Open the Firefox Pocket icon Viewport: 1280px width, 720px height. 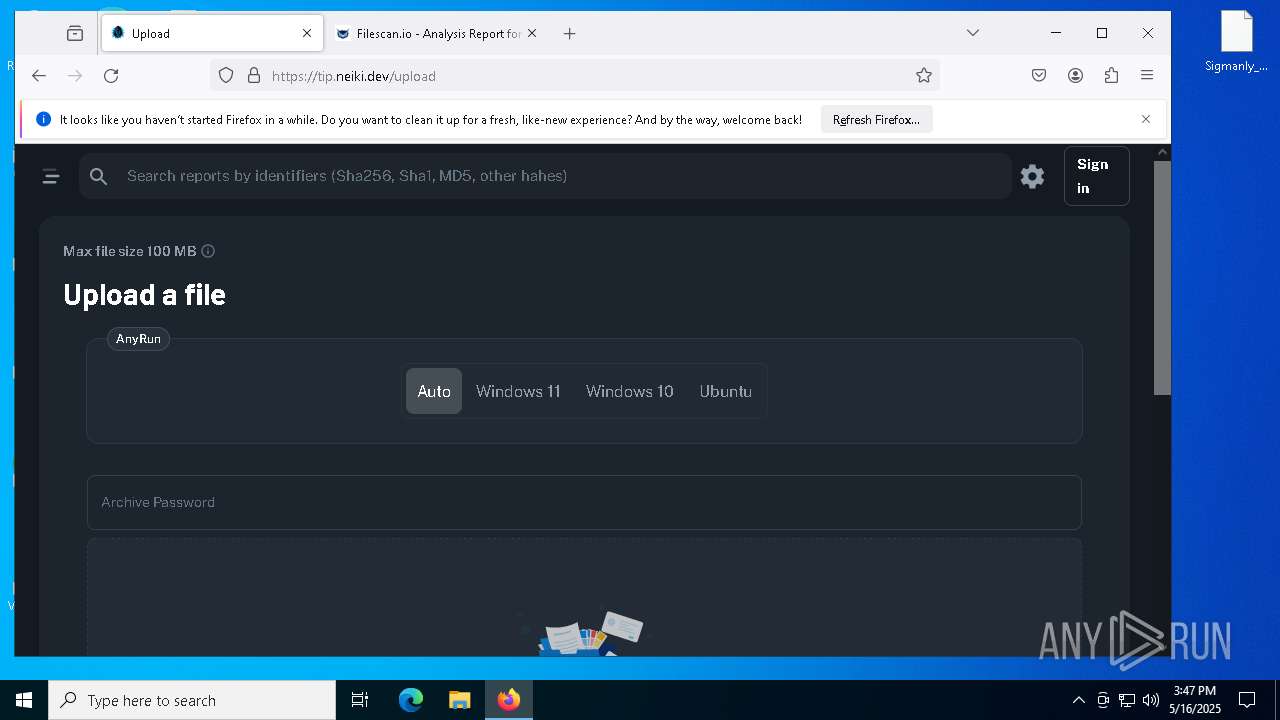[1039, 75]
